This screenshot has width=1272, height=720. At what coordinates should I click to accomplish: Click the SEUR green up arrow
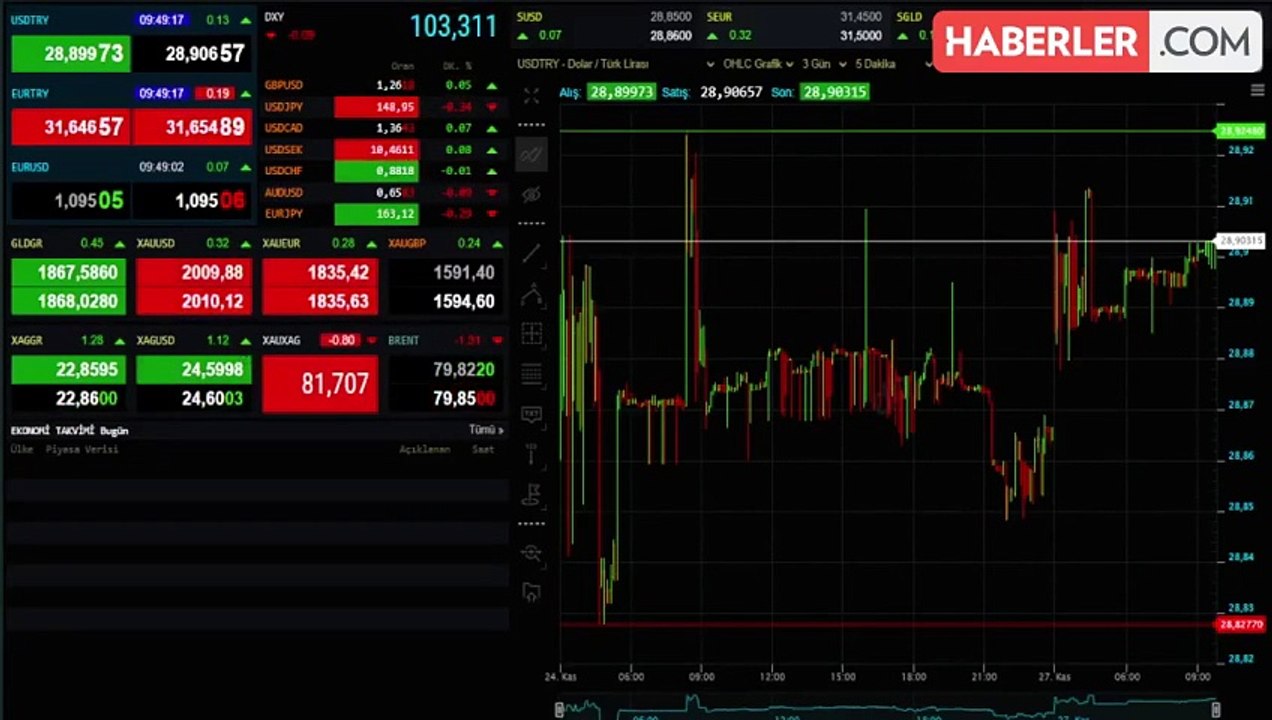[x=712, y=35]
